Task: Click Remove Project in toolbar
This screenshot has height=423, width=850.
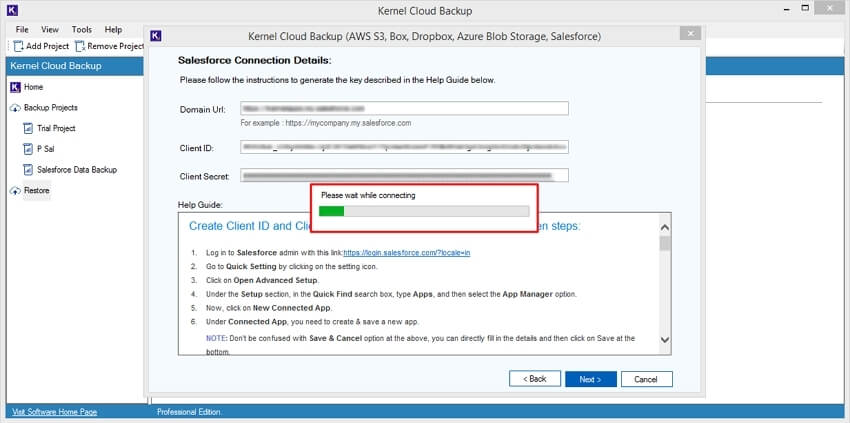Action: (109, 46)
